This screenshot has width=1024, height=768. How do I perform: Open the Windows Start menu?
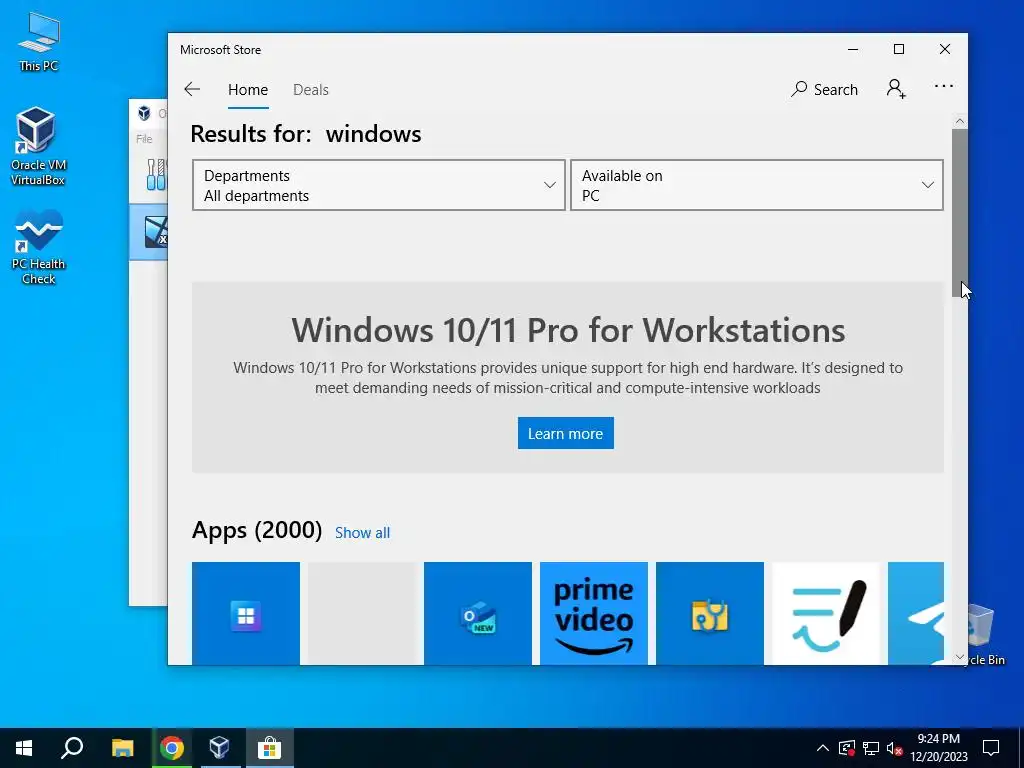click(24, 748)
